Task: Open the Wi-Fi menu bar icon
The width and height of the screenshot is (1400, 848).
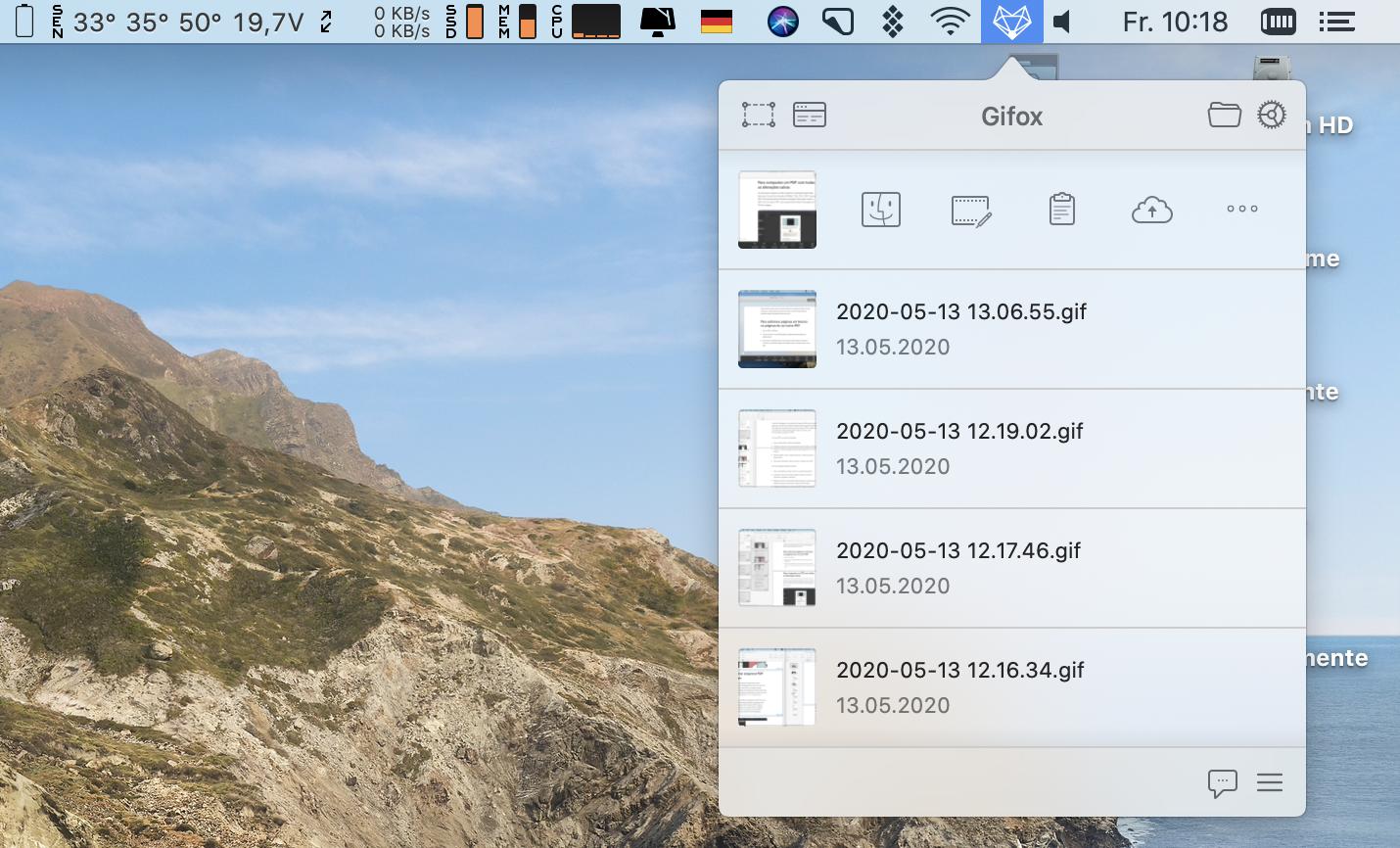Action: tap(950, 22)
